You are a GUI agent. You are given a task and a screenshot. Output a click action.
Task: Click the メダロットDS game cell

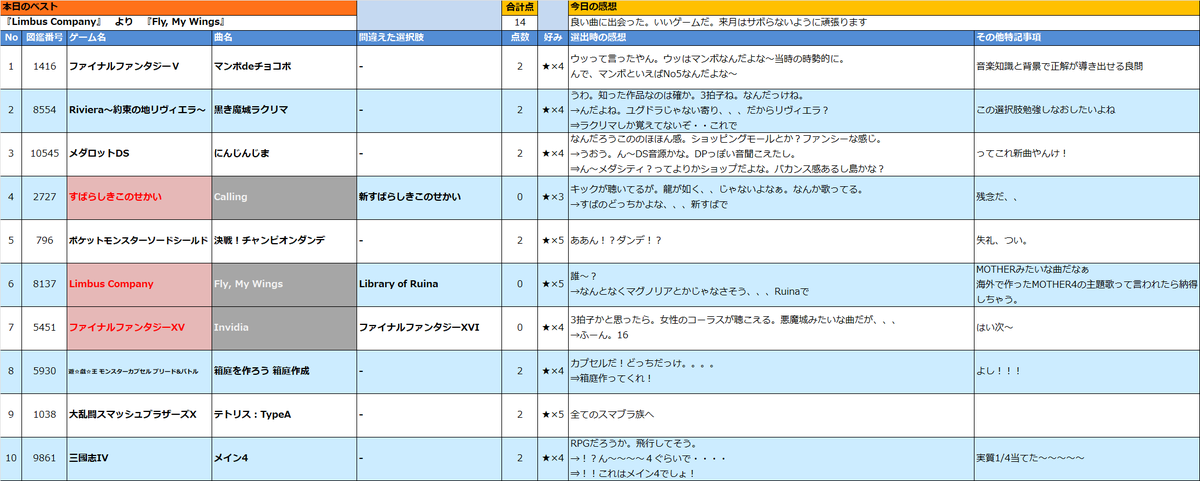click(x=138, y=154)
